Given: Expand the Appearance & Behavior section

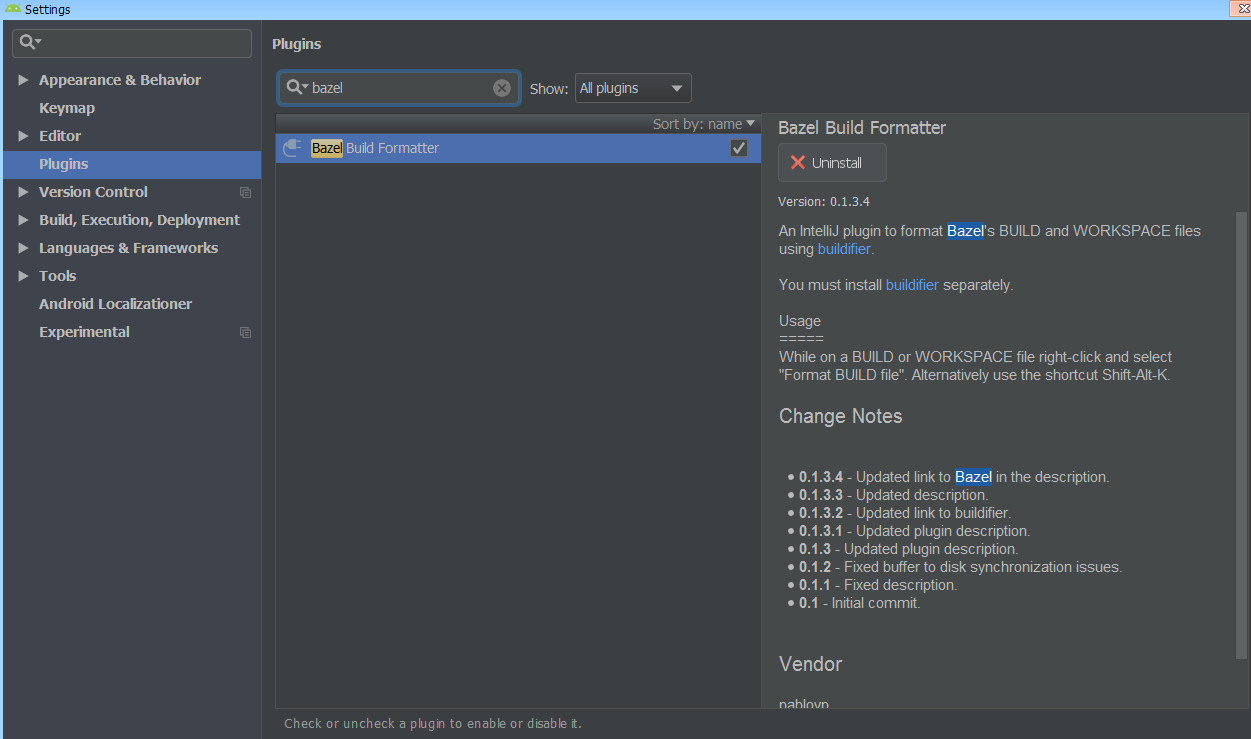Looking at the screenshot, I should click(23, 80).
